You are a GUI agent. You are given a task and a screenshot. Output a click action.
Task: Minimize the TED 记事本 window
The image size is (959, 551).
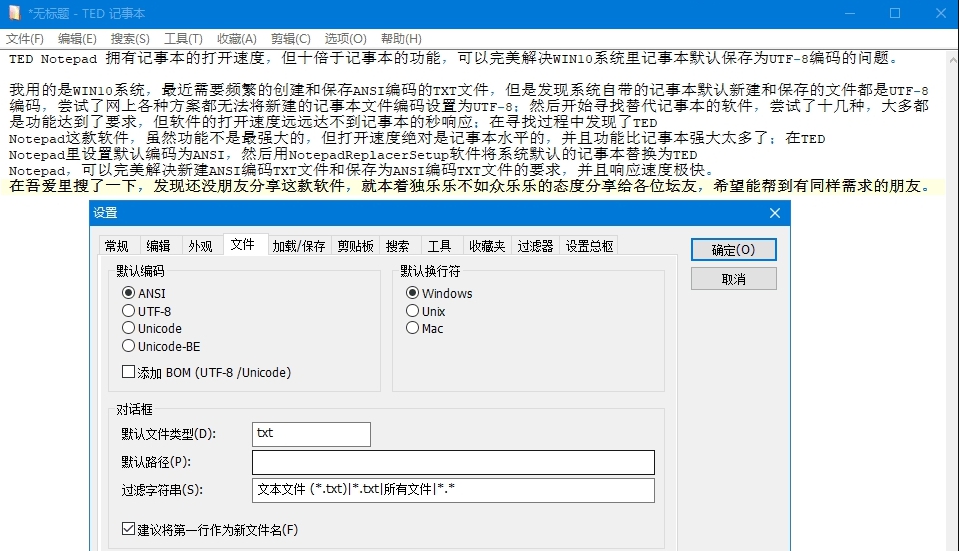[850, 13]
